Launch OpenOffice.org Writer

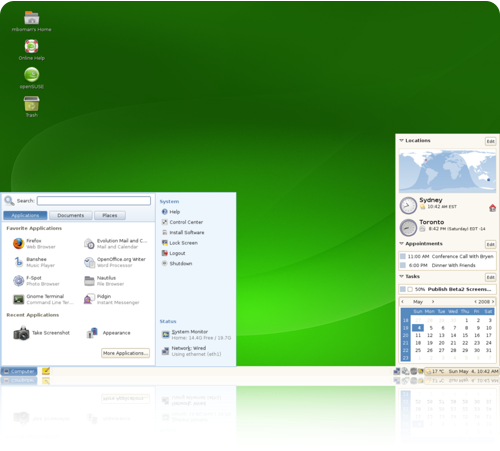(115, 262)
